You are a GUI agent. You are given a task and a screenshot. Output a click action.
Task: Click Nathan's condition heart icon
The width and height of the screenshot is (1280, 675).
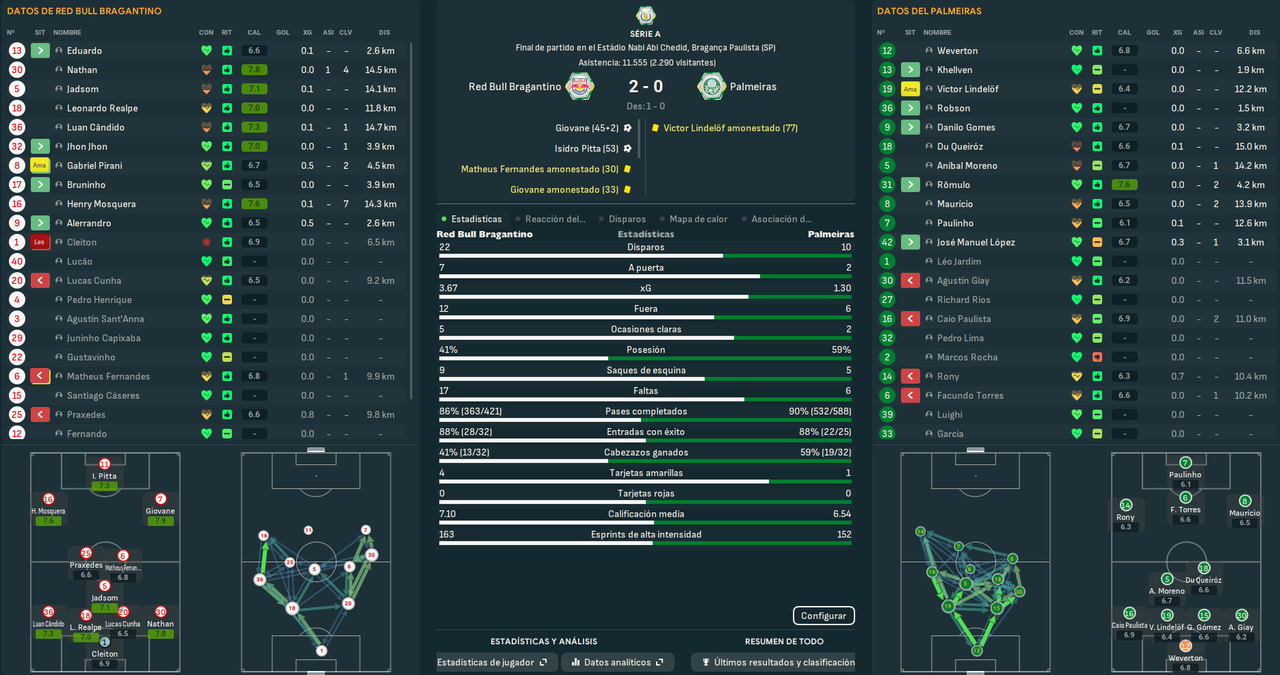(207, 70)
